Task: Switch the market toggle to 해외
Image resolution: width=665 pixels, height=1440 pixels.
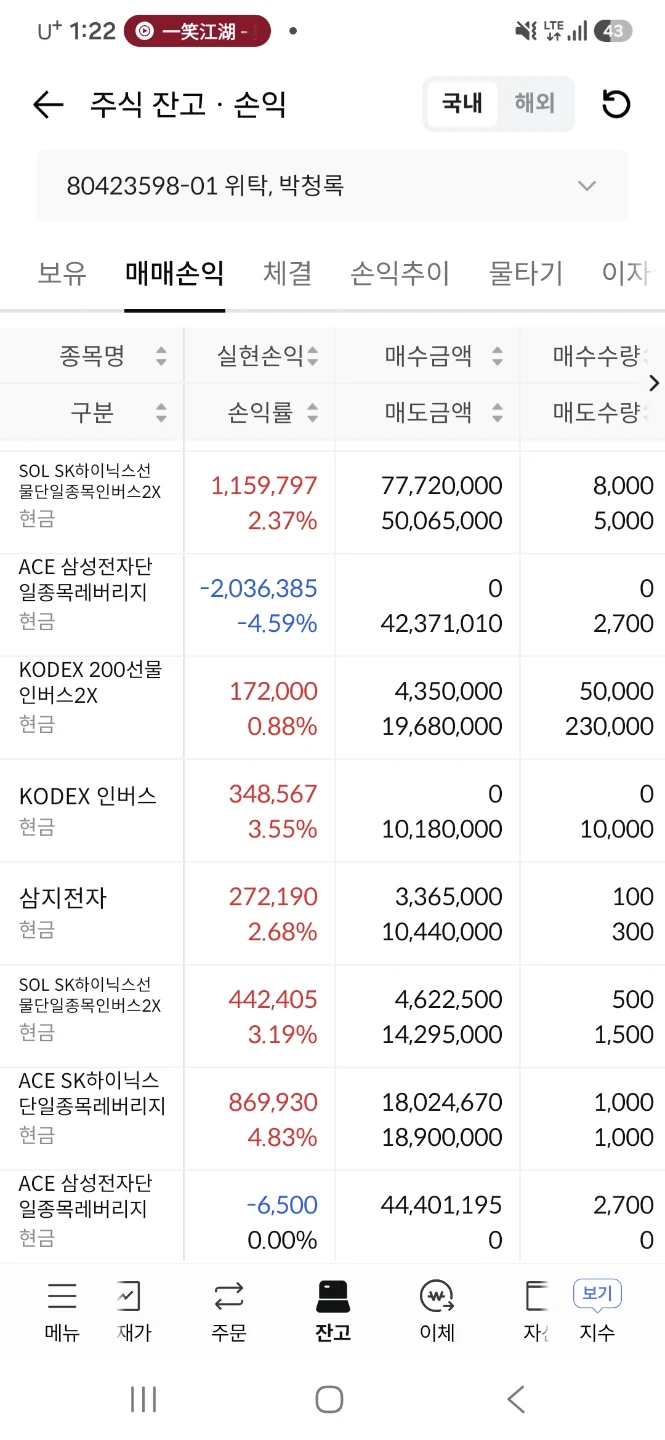Action: click(535, 103)
